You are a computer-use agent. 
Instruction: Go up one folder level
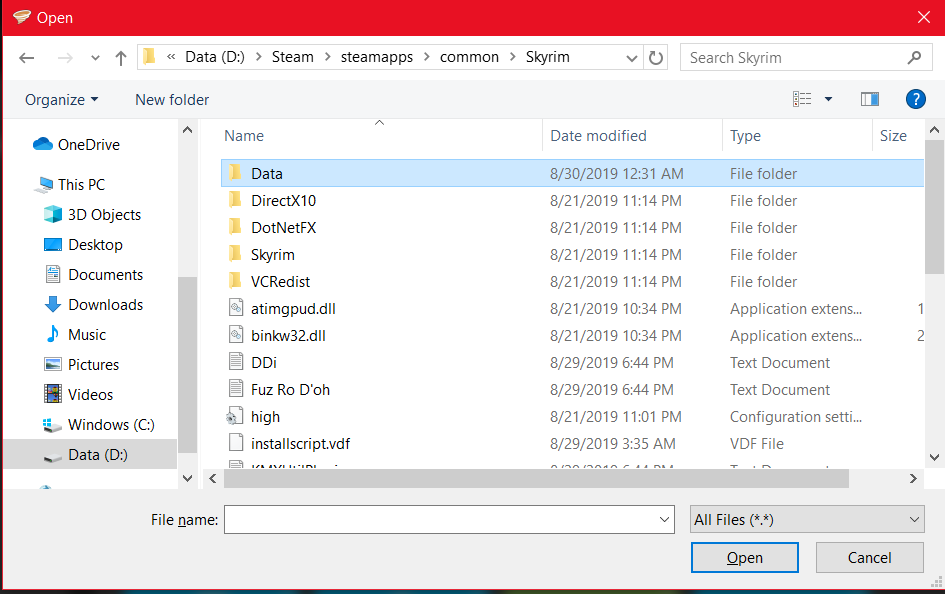(x=121, y=58)
